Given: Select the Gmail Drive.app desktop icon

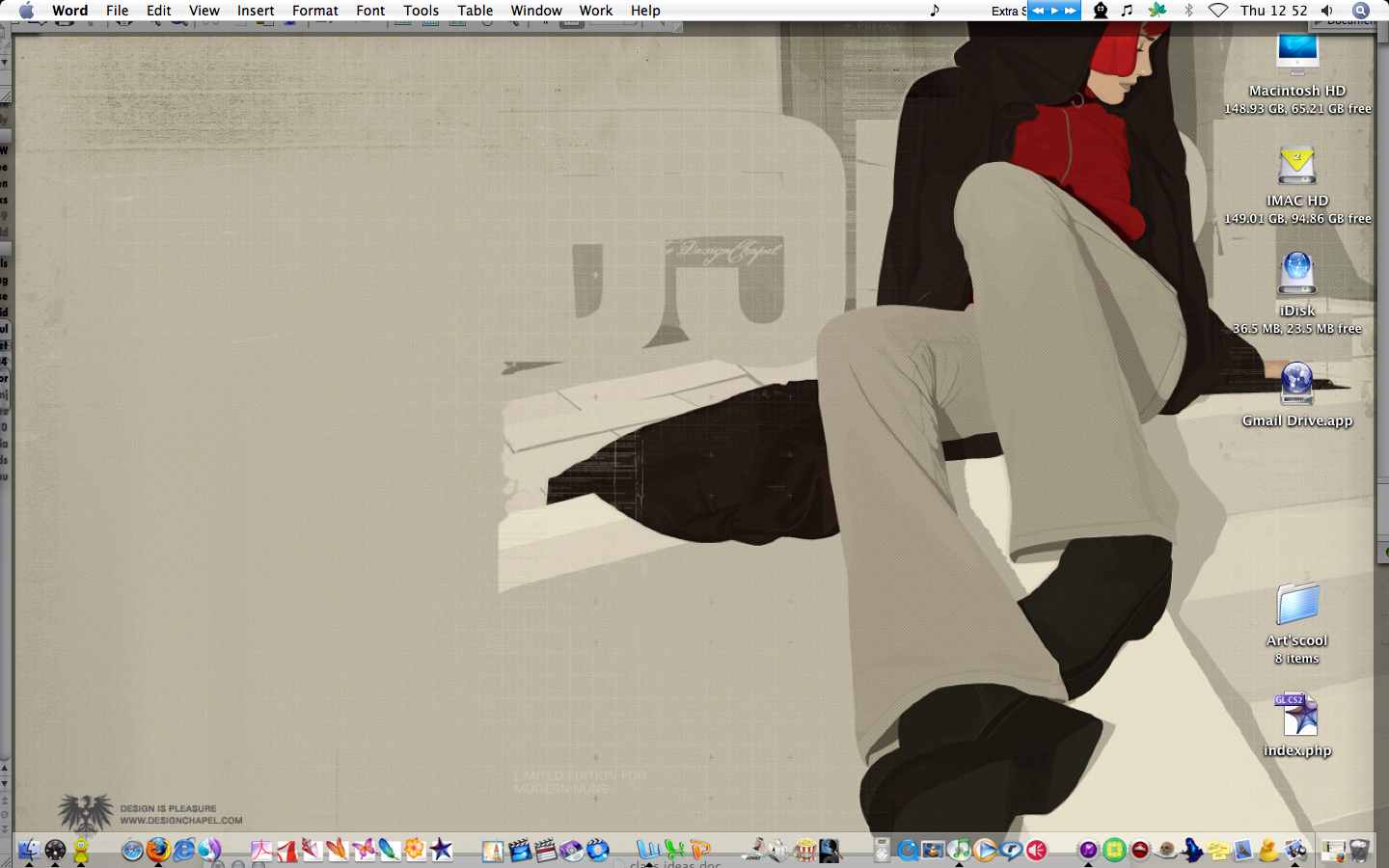Looking at the screenshot, I should click(x=1297, y=395).
